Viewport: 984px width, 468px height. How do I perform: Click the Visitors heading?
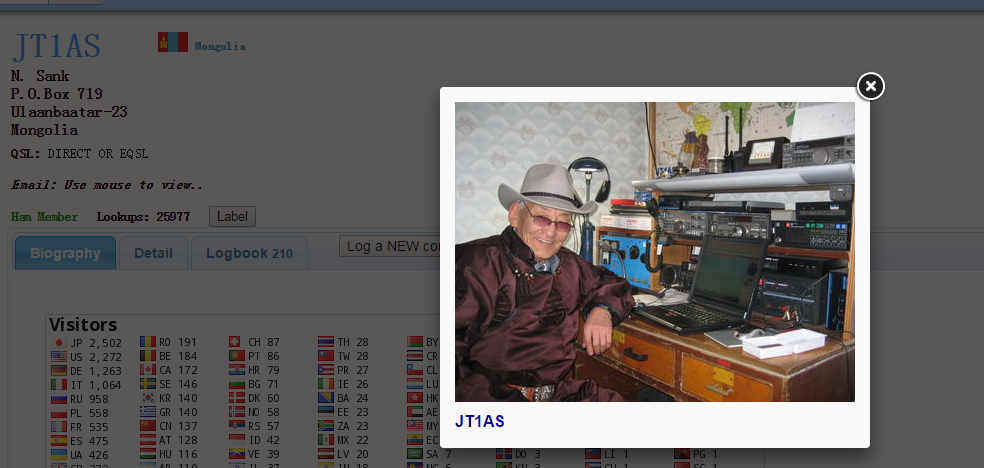pyautogui.click(x=83, y=325)
